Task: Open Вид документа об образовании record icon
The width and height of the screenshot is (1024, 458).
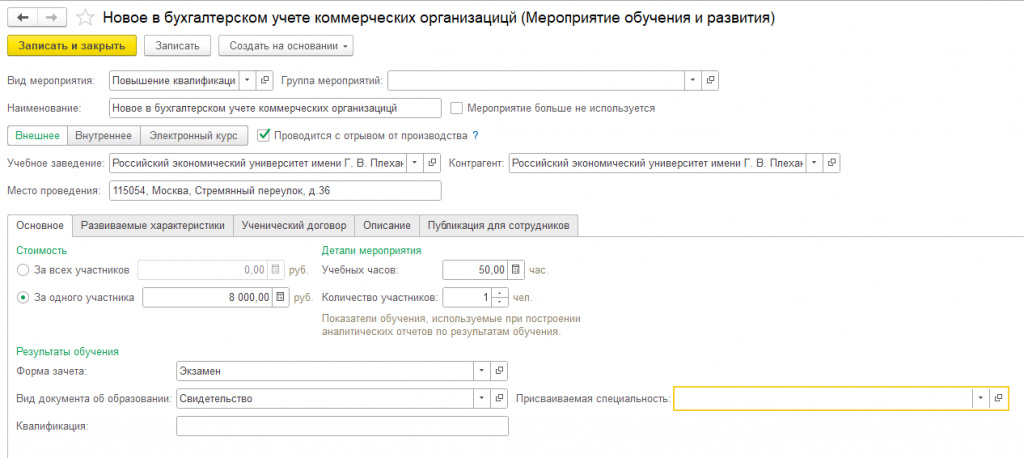Action: (x=500, y=398)
